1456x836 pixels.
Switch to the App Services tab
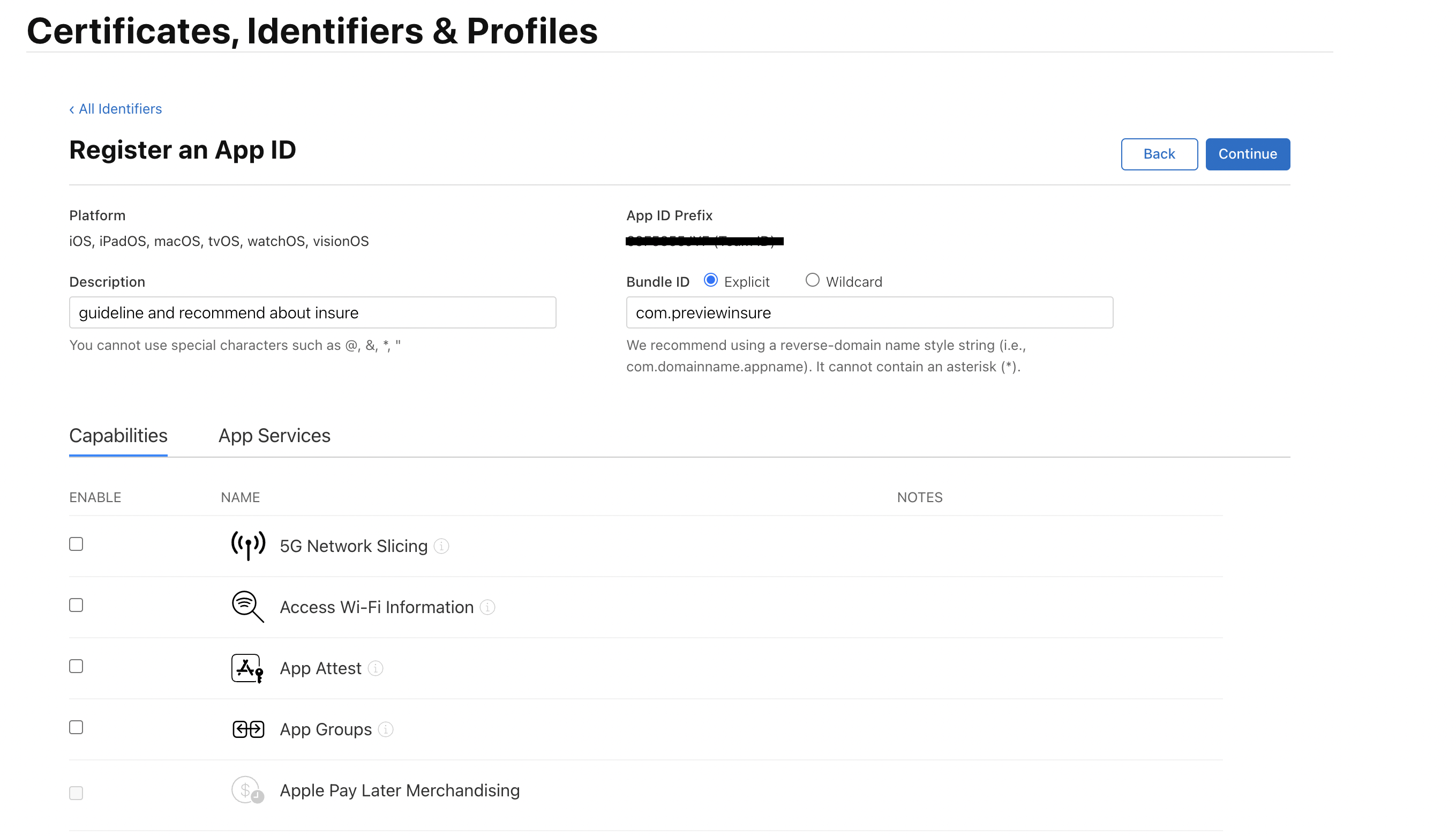point(274,436)
